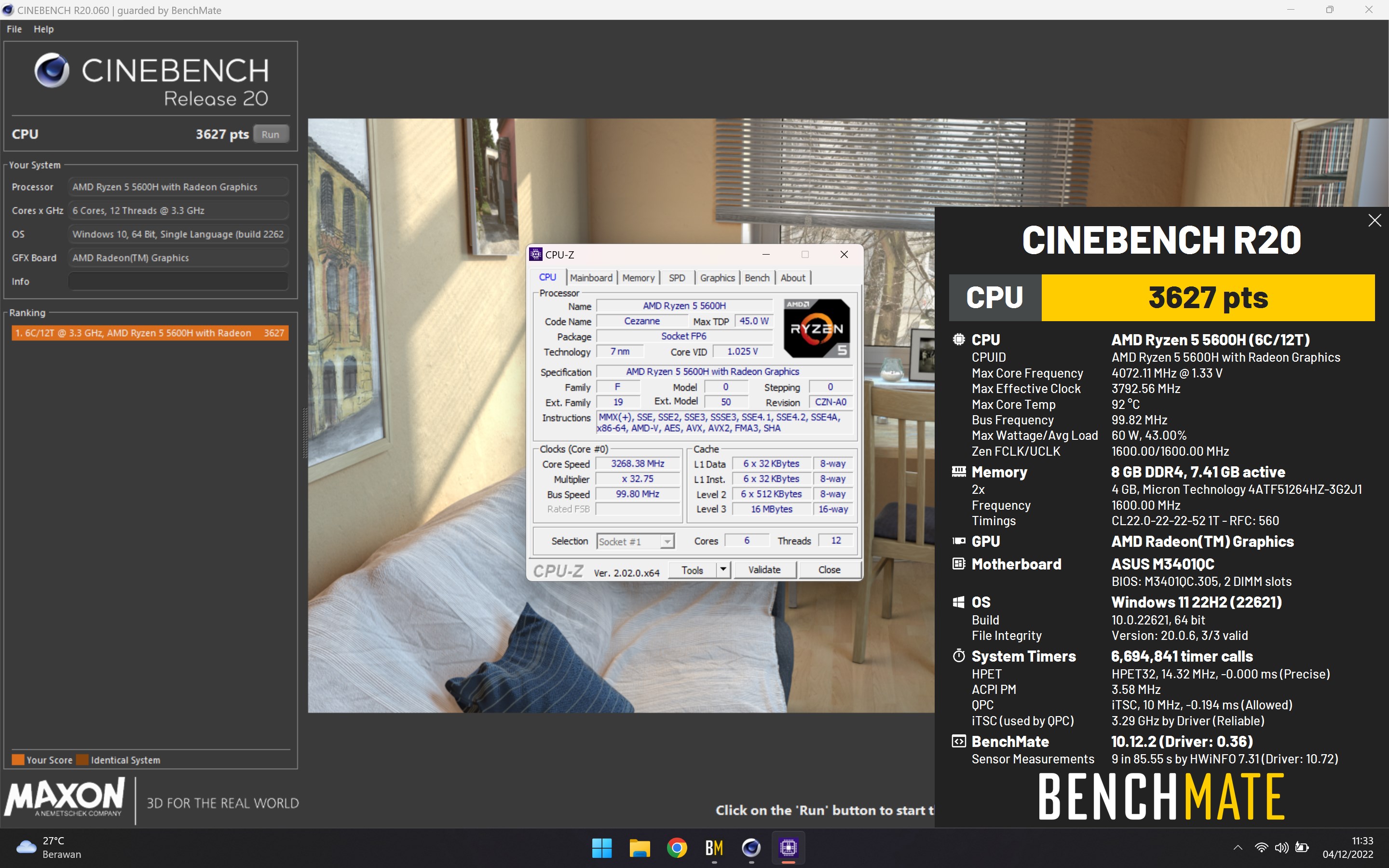Click the Motherboard icon in BenchMate panel
The image size is (1389, 868).
[x=958, y=564]
